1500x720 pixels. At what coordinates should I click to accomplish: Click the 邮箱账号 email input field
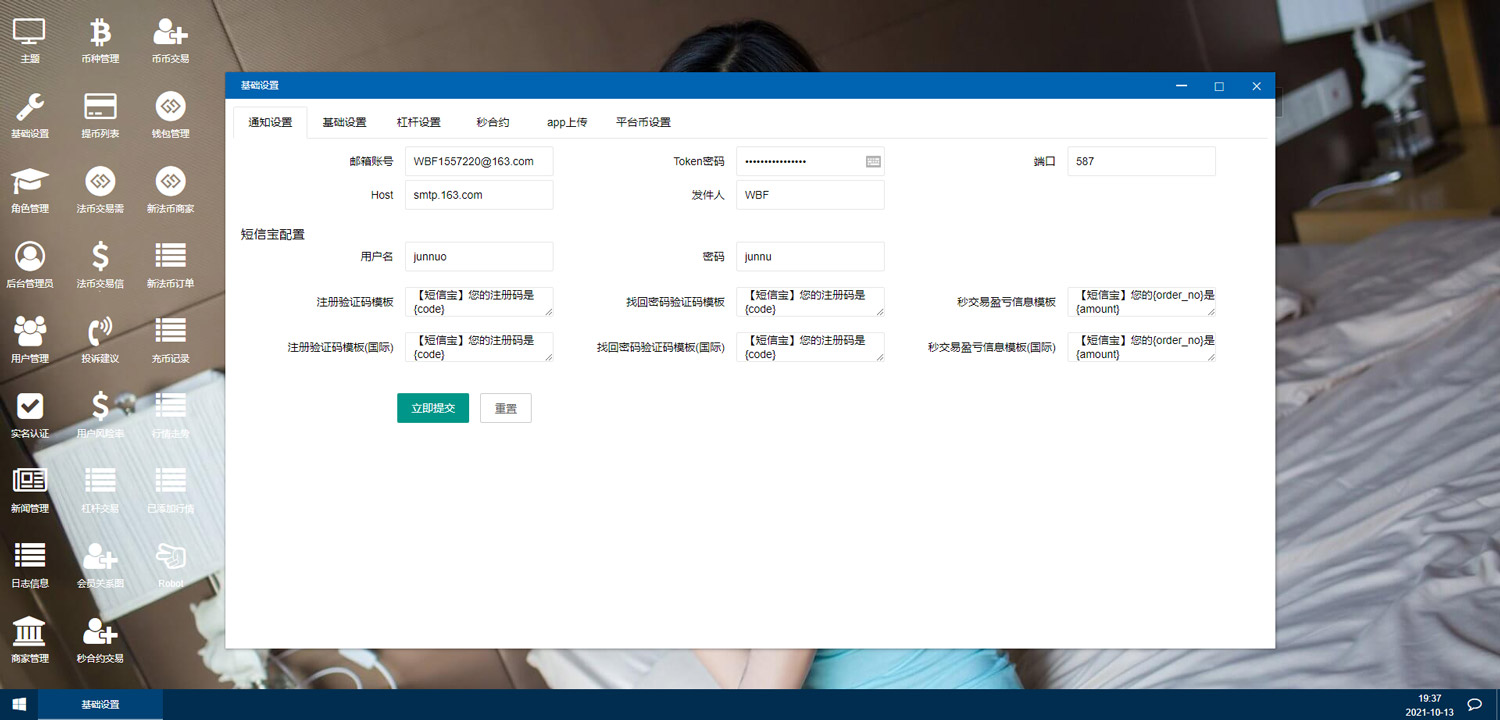point(478,161)
